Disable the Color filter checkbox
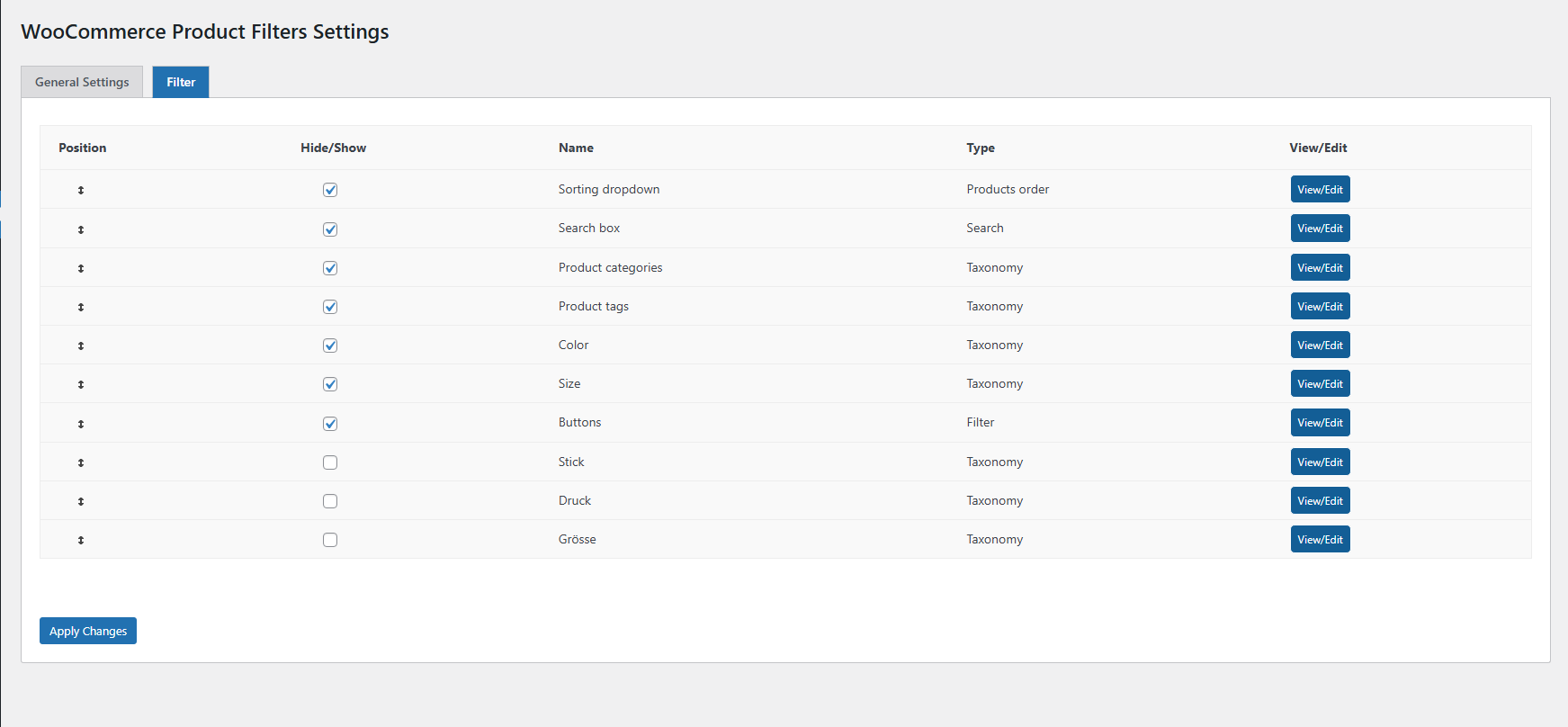Image resolution: width=1568 pixels, height=727 pixels. (x=330, y=346)
